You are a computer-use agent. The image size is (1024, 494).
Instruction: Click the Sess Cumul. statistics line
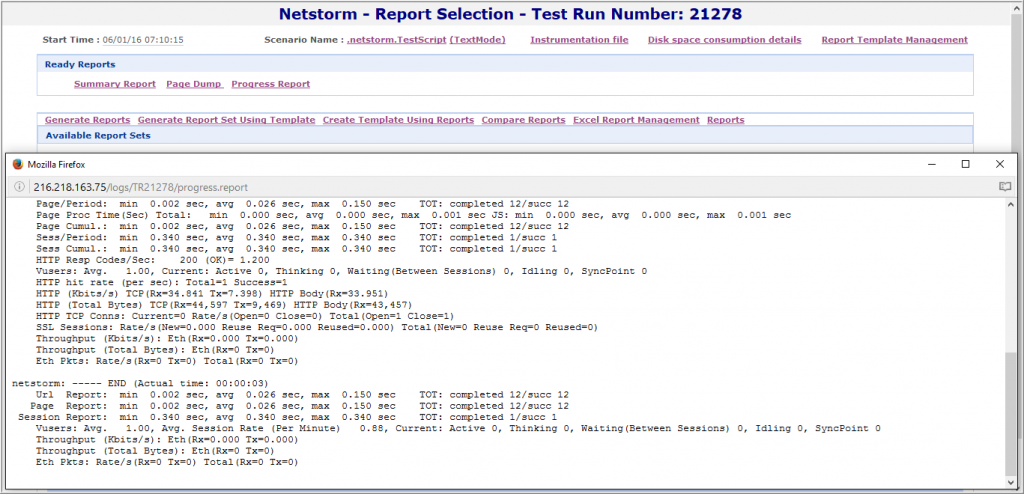point(296,249)
